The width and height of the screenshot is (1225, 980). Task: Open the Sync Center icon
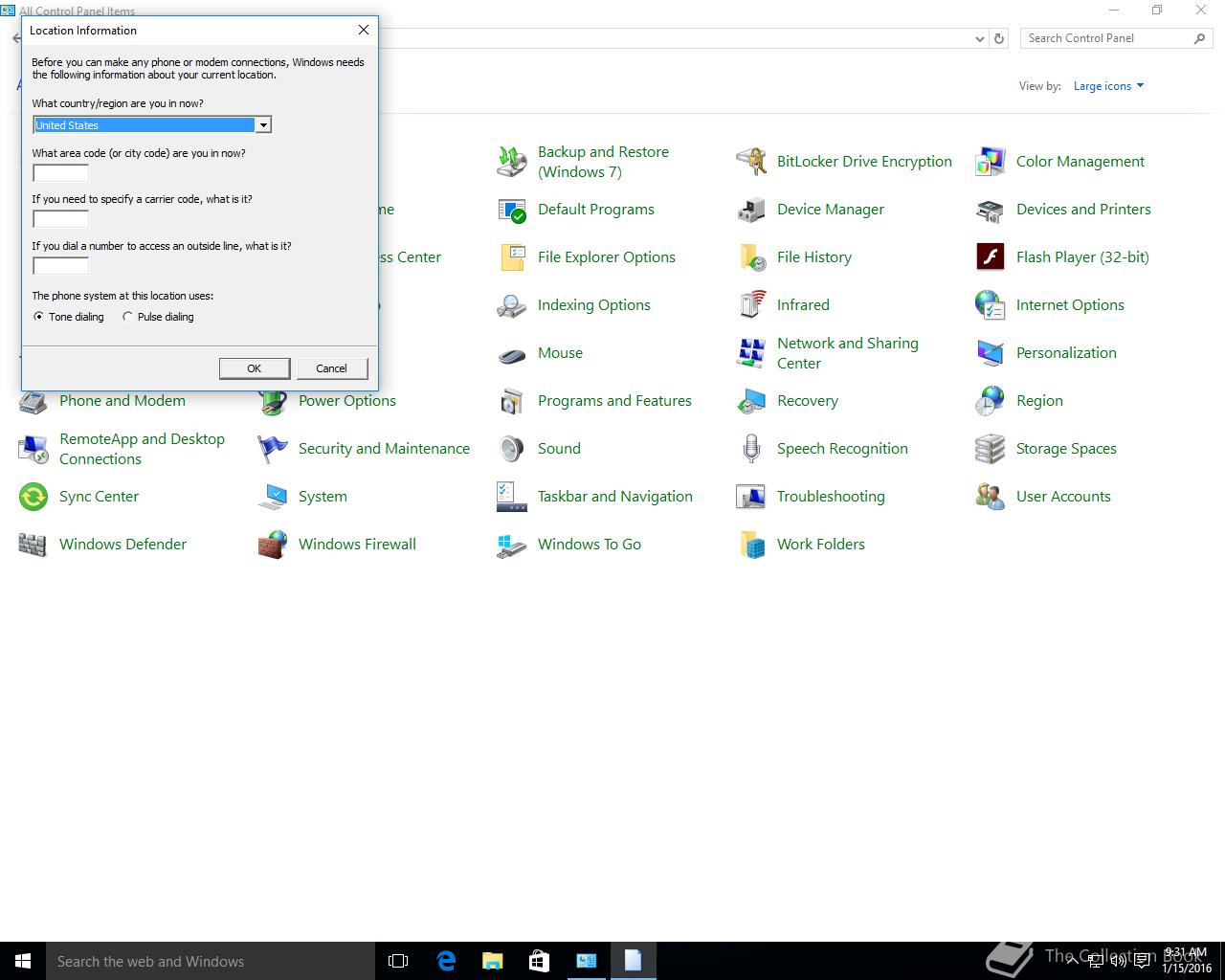point(33,497)
